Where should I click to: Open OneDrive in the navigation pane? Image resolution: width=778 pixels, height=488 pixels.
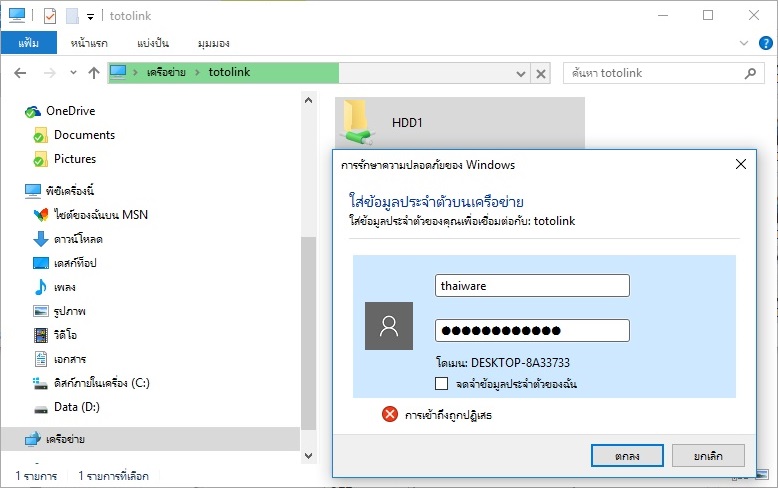pos(70,111)
